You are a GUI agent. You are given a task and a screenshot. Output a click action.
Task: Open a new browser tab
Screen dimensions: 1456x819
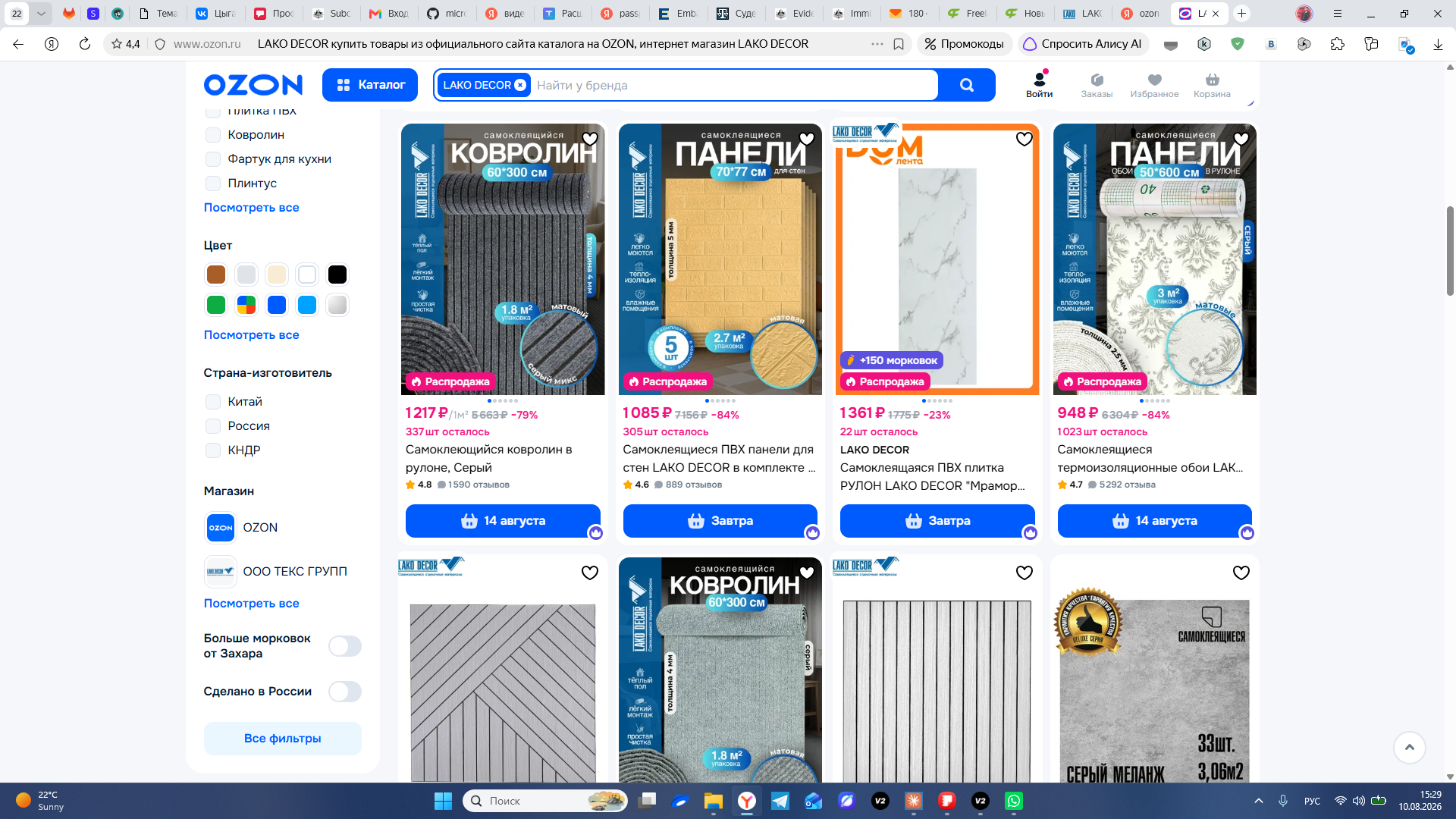[1241, 13]
